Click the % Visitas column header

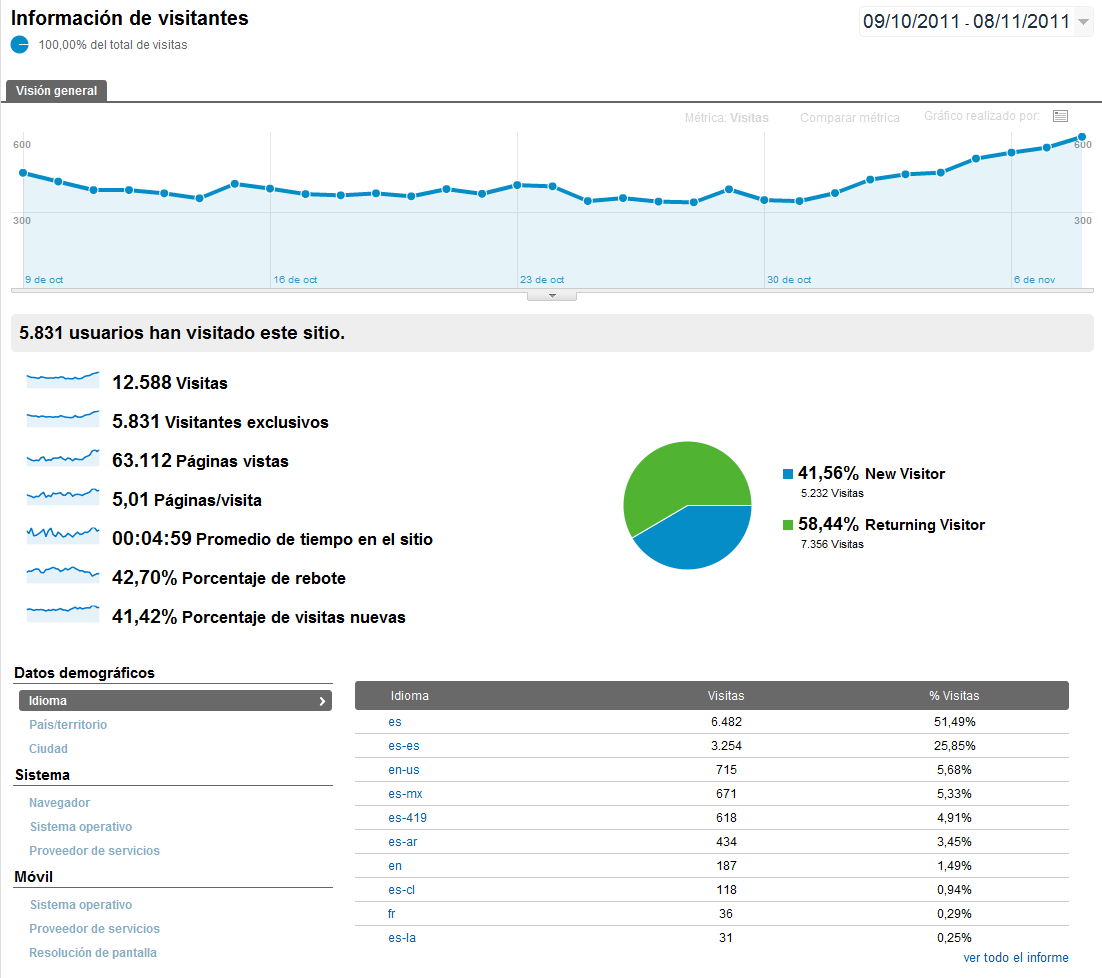pyautogui.click(x=954, y=696)
